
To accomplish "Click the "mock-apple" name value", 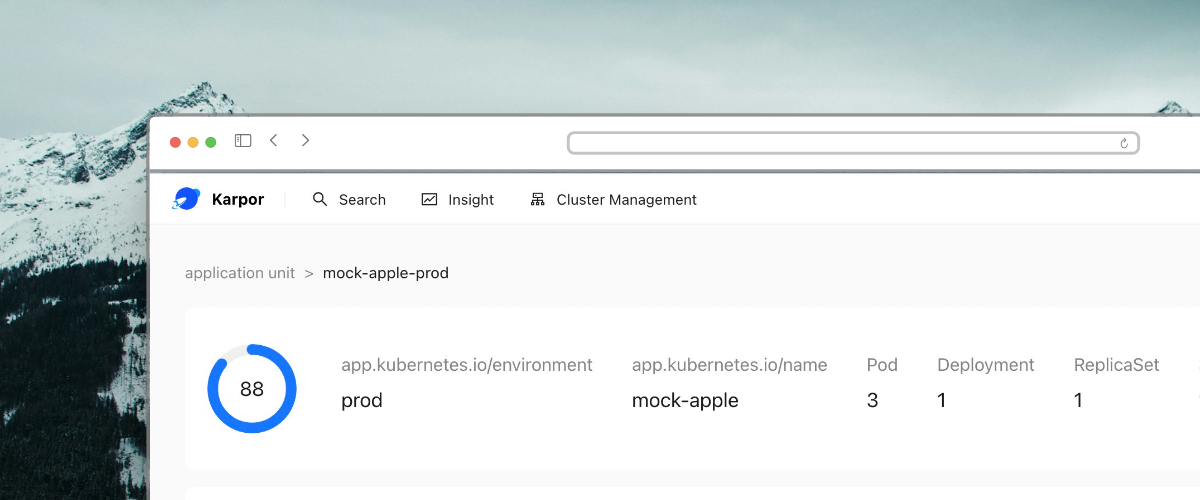I will point(685,401).
